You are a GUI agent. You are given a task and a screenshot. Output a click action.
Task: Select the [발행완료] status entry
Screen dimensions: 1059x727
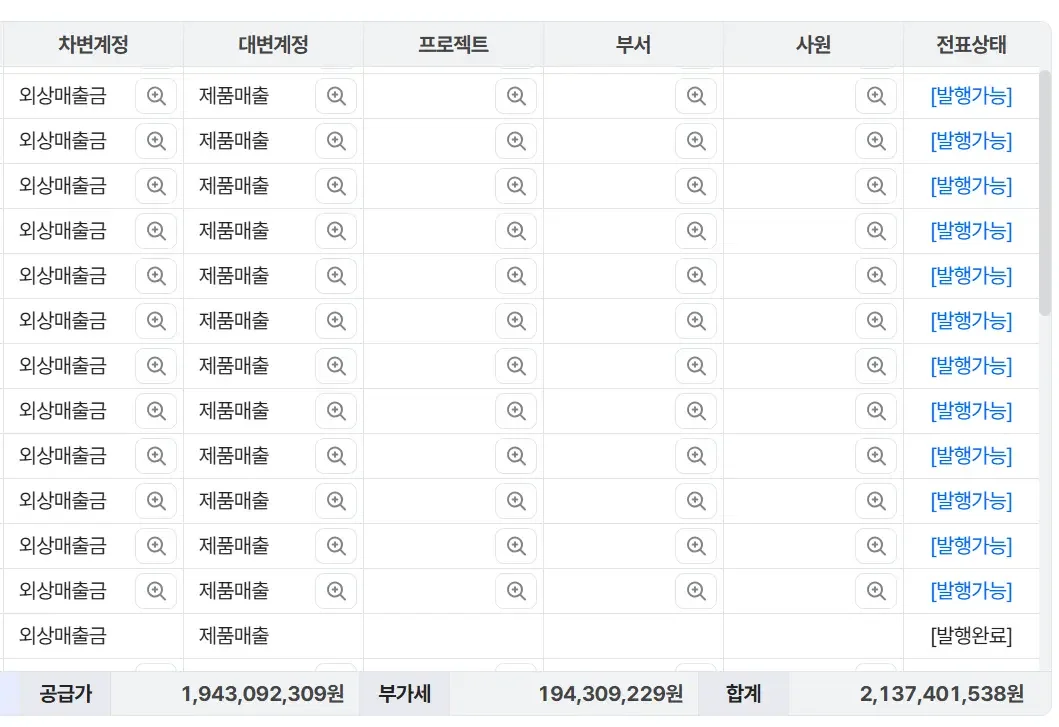[x=971, y=636]
